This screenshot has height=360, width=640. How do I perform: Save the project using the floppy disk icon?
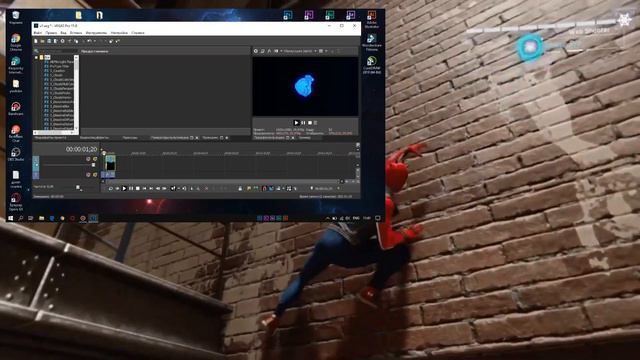point(49,41)
